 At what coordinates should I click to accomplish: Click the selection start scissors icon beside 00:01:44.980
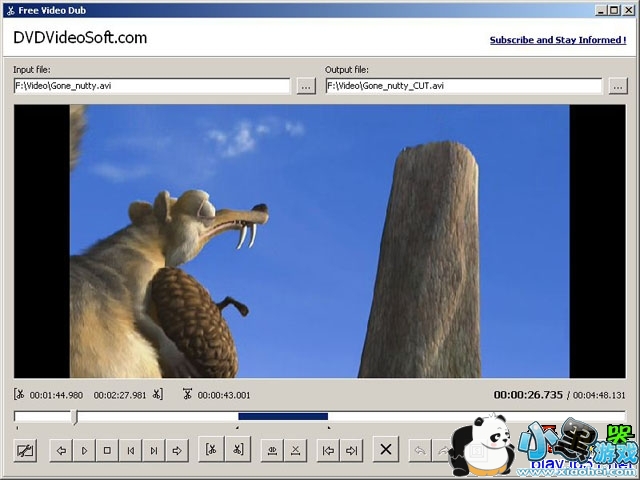point(19,394)
